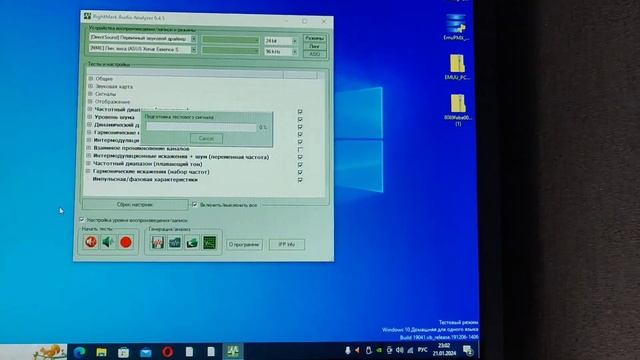This screenshot has height=360, width=640.
Task: Open Microsoft Edge from the taskbar
Action: click(x=80, y=351)
